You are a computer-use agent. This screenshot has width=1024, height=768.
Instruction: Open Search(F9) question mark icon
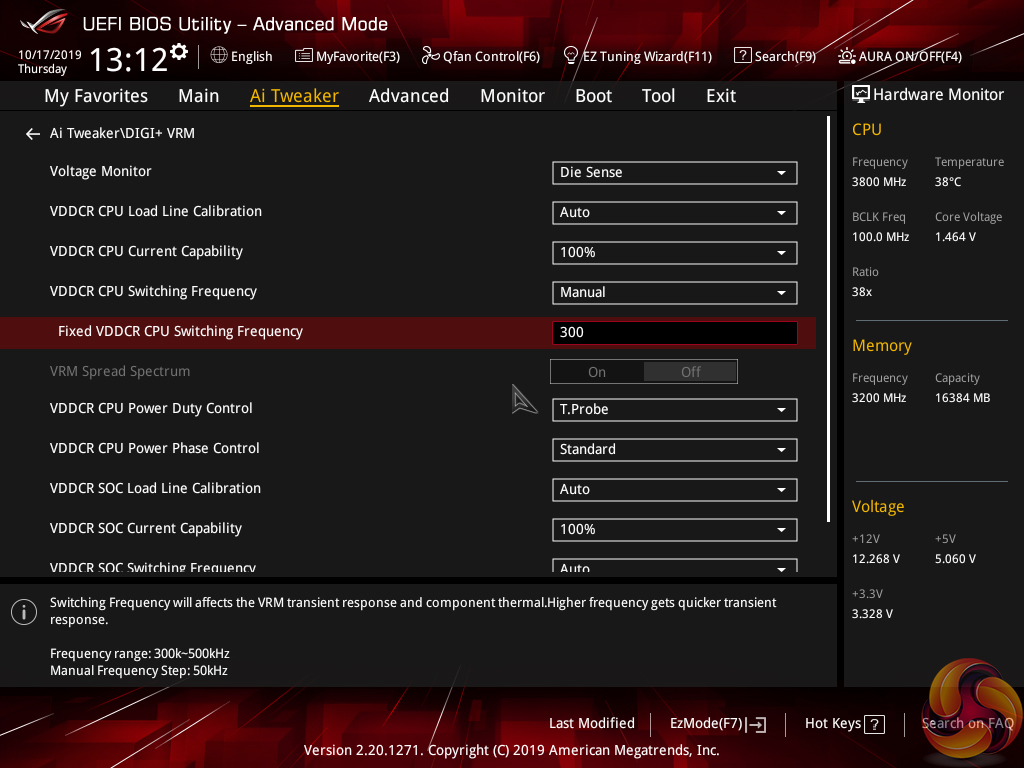(x=742, y=56)
